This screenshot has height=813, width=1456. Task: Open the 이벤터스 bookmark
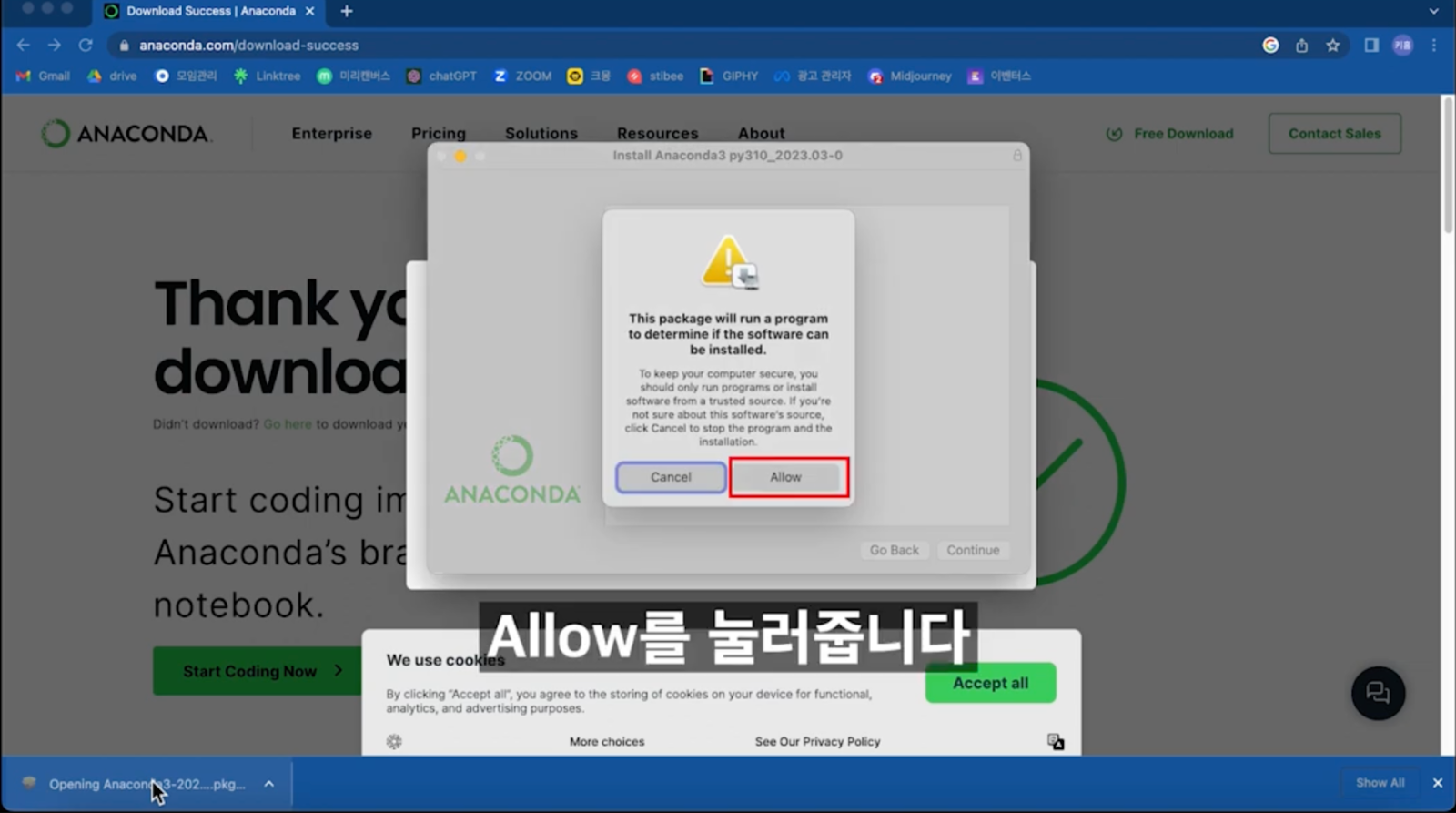point(999,76)
